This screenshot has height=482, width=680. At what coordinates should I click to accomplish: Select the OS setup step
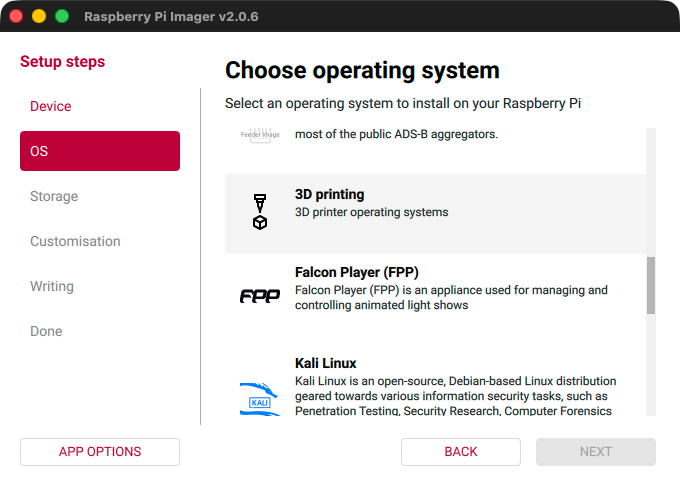pos(100,151)
